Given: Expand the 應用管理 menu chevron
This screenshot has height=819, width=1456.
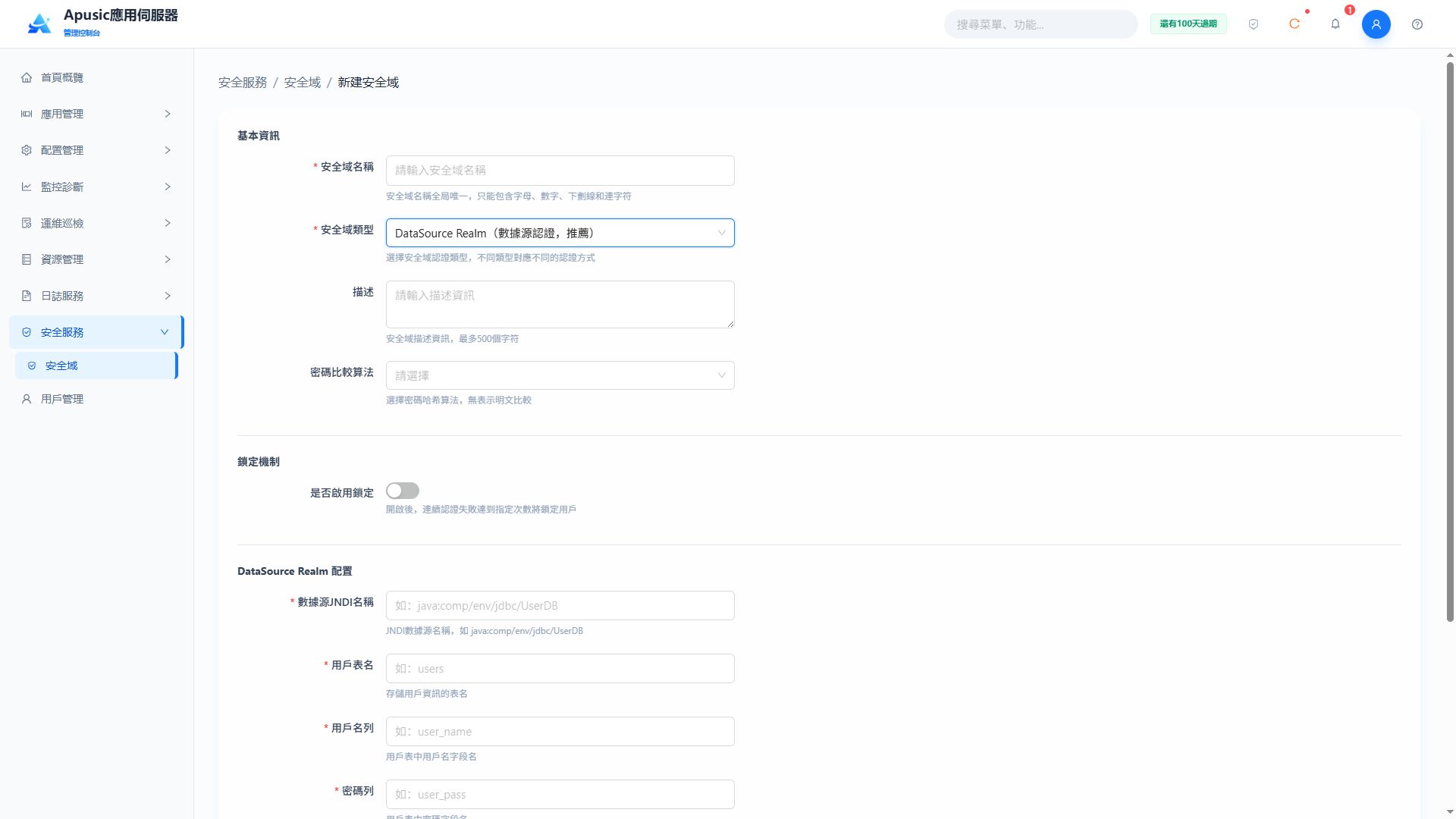Looking at the screenshot, I should [168, 114].
